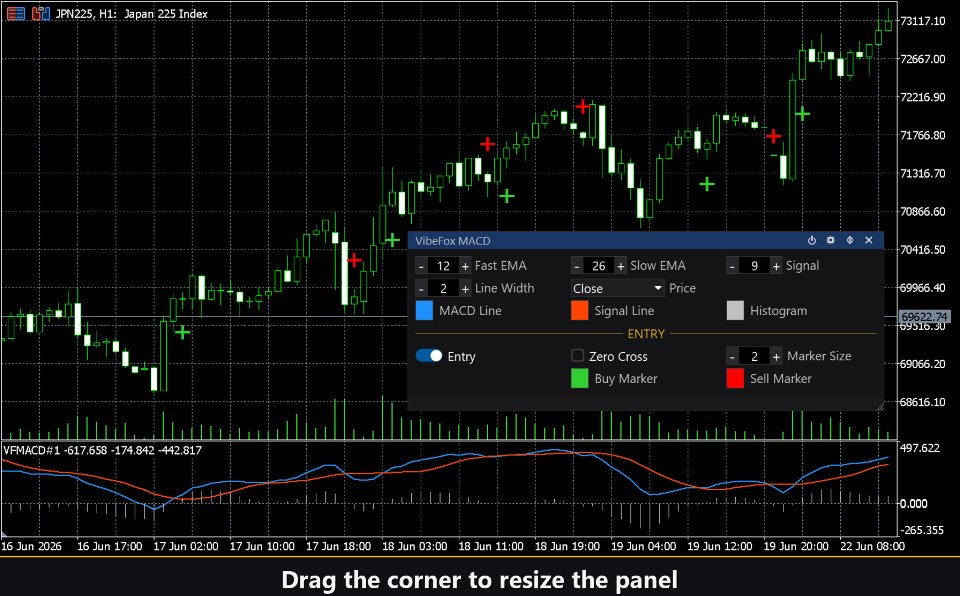
Task: Open the orange Signal Line color swatch
Action: 579,311
